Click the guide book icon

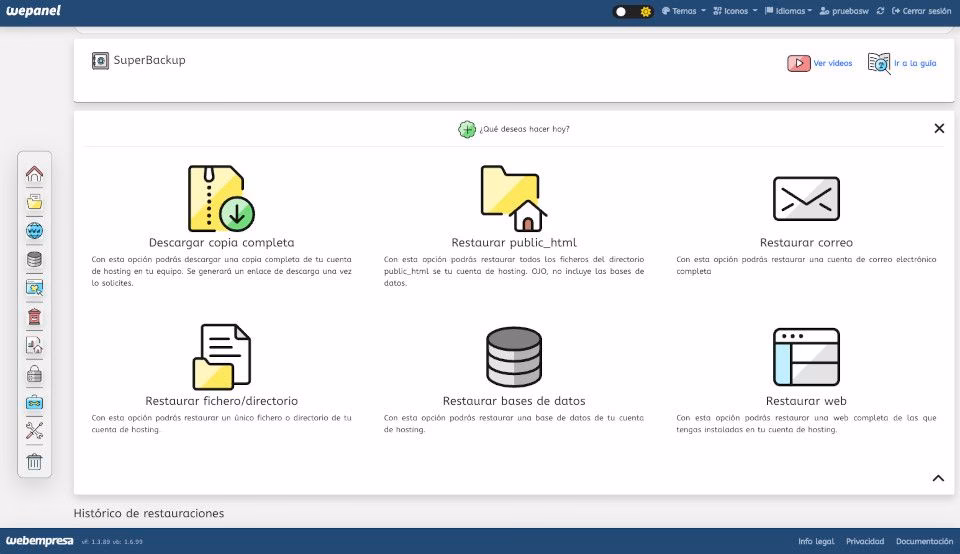879,63
